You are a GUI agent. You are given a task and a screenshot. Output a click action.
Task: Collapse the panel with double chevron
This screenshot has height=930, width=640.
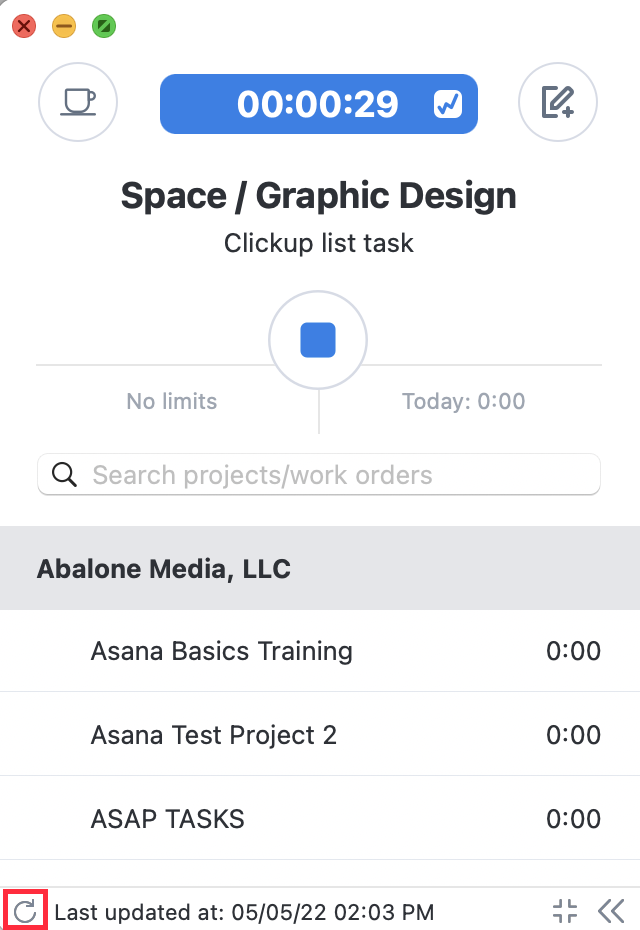pos(611,911)
